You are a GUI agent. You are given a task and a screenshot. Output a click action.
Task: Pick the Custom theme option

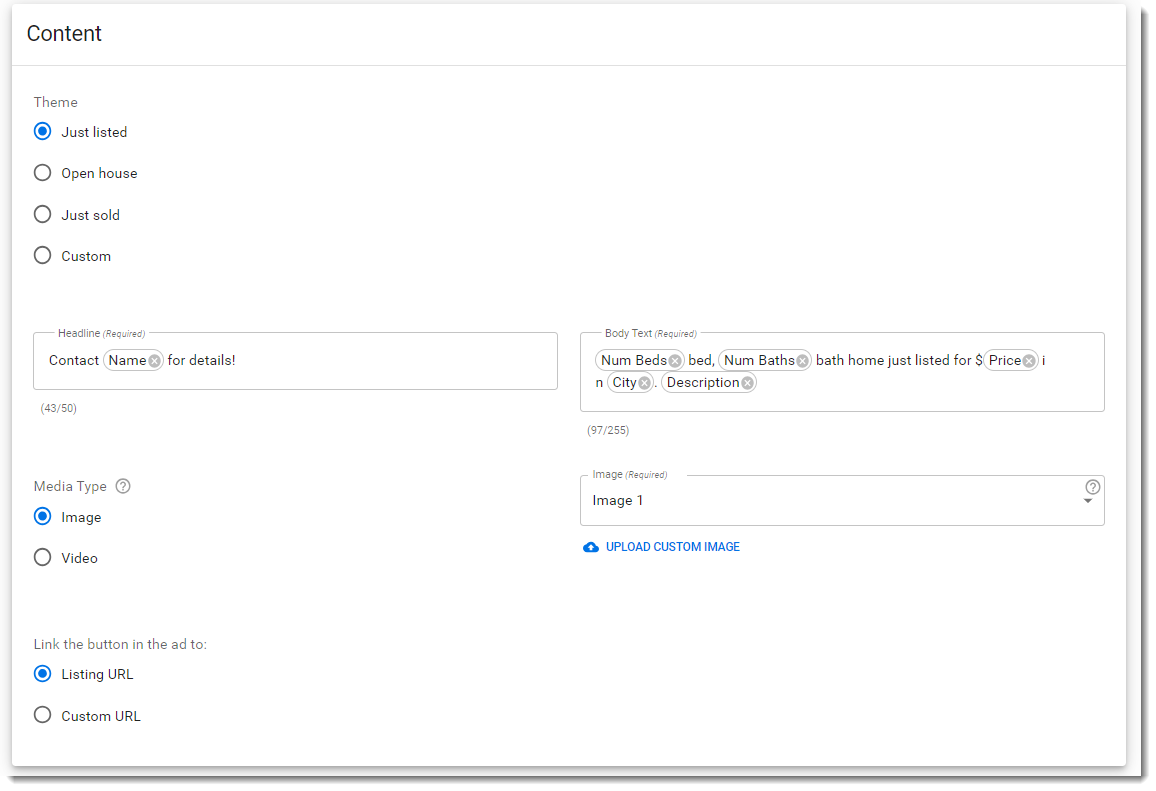tap(42, 255)
